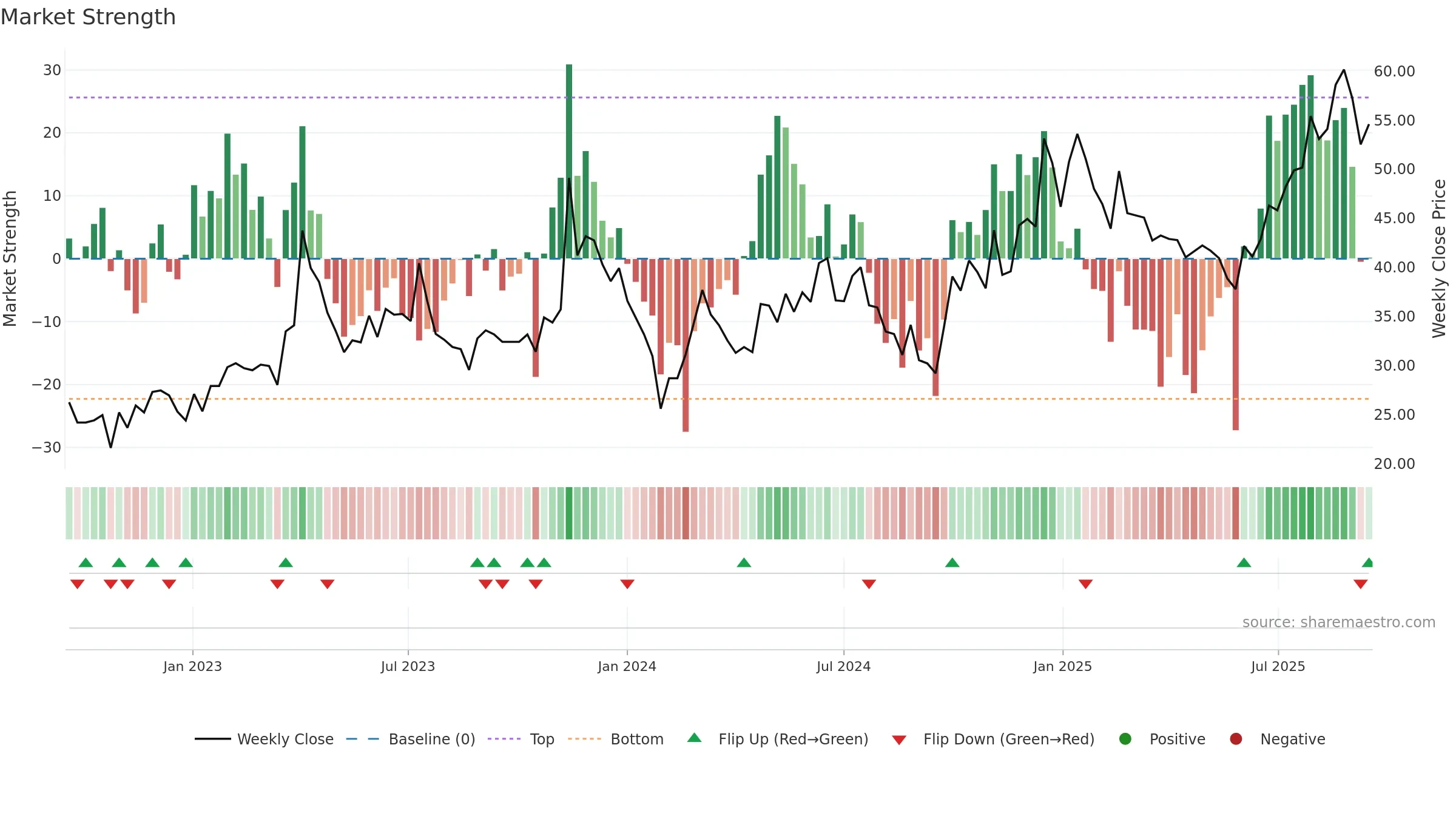Click the red Flip Down triangle in the legend
This screenshot has width=1456, height=819.
coord(900,740)
